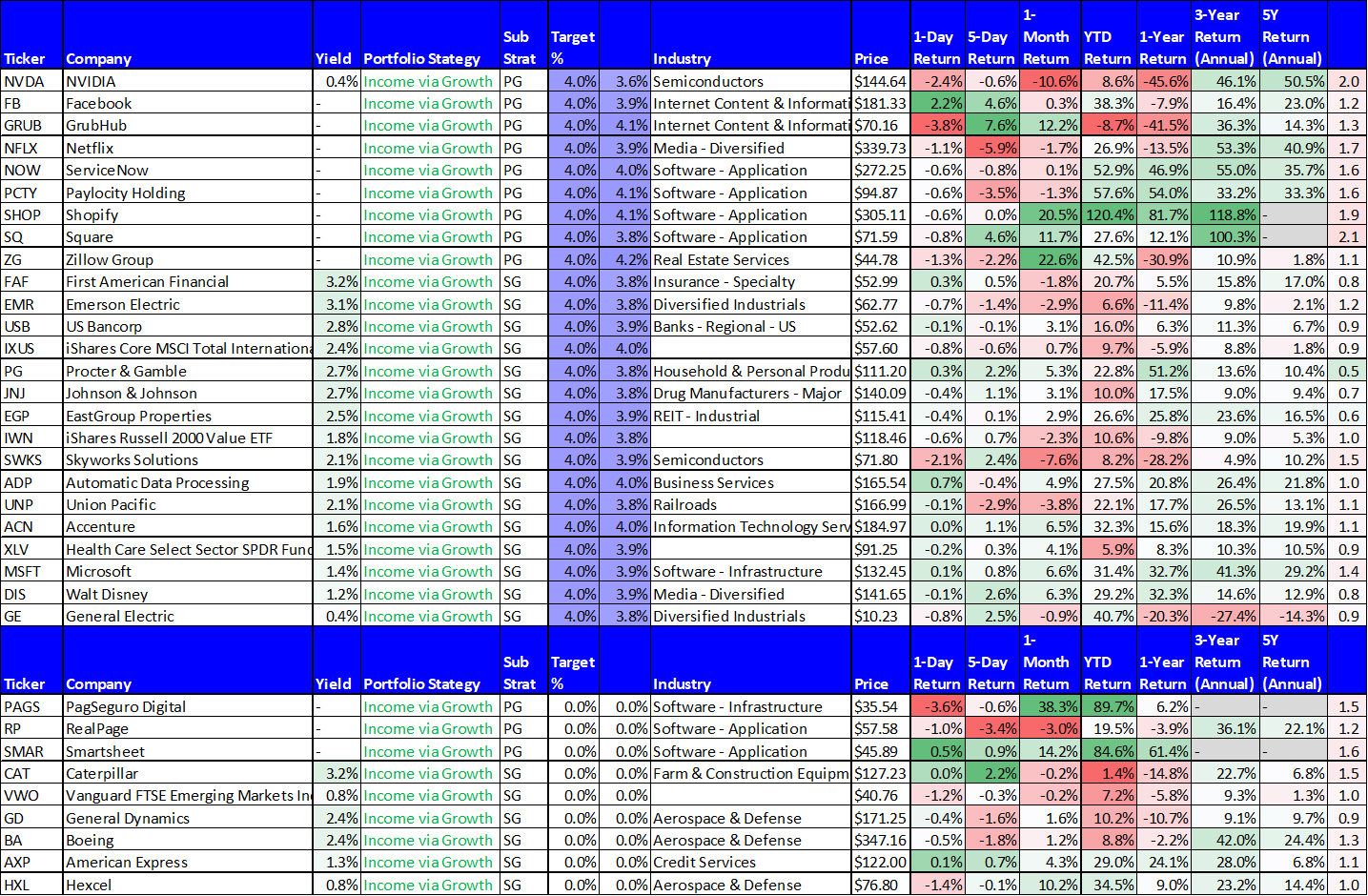The height and width of the screenshot is (896, 1368).
Task: Click the JNJ ticker cell
Action: tap(31, 393)
